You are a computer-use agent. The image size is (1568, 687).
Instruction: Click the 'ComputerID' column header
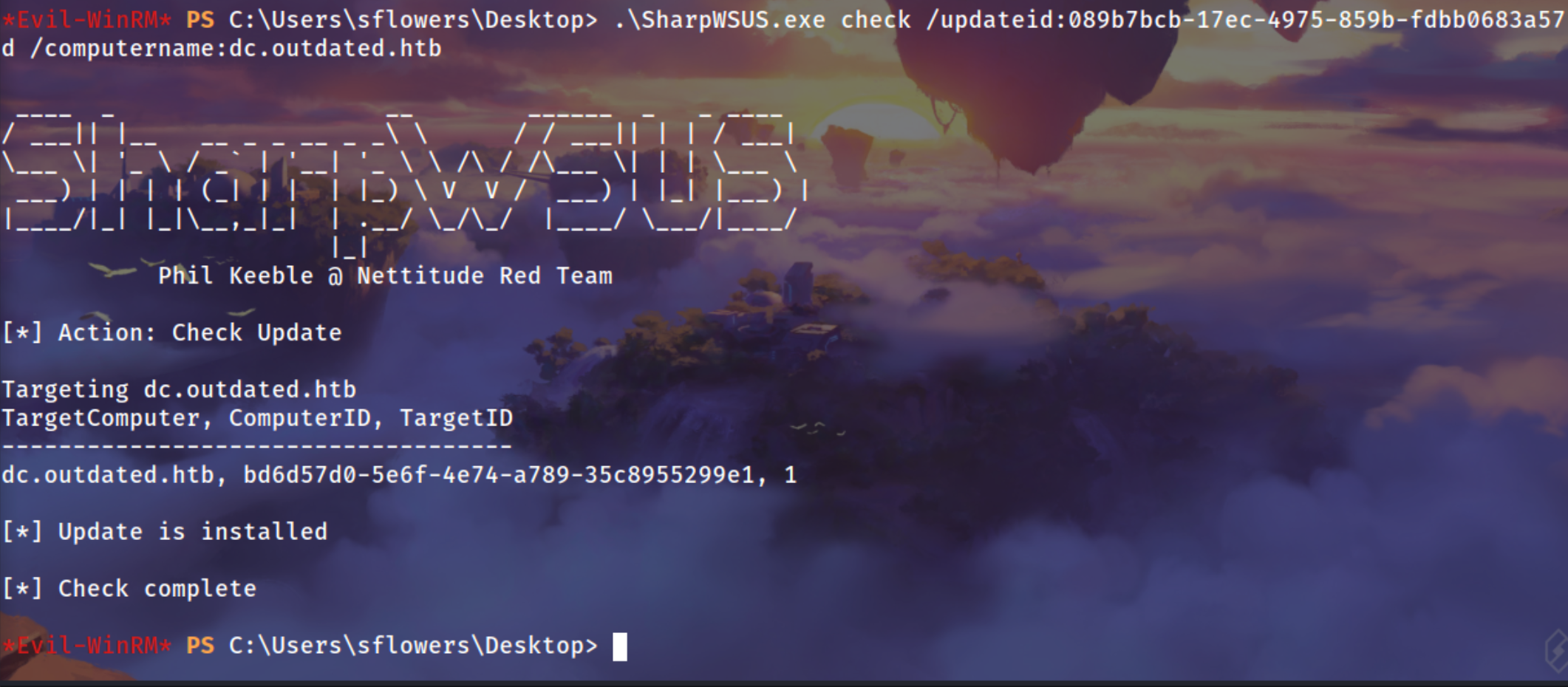point(299,418)
